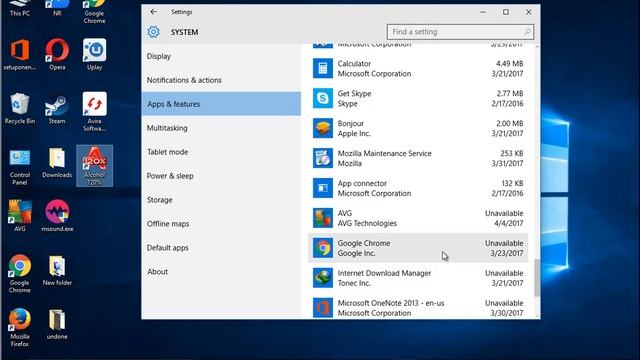The height and width of the screenshot is (360, 640).
Task: Select the Downloads folder on desktop
Action: pos(57,163)
